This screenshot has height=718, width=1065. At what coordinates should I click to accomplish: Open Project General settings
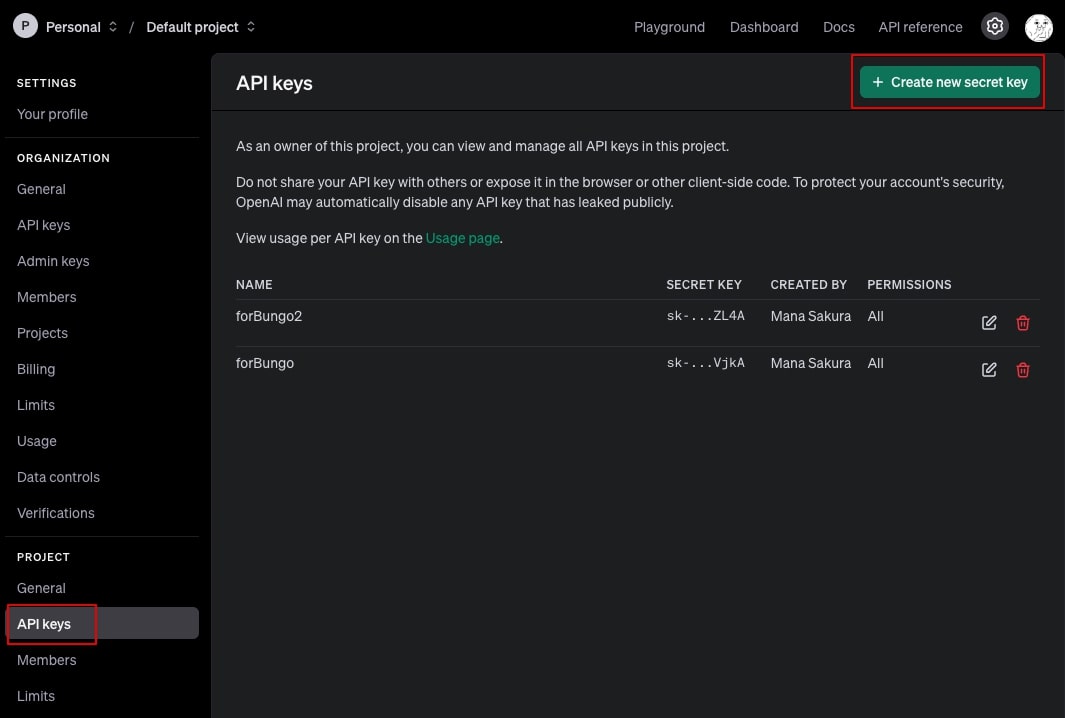[41, 588]
